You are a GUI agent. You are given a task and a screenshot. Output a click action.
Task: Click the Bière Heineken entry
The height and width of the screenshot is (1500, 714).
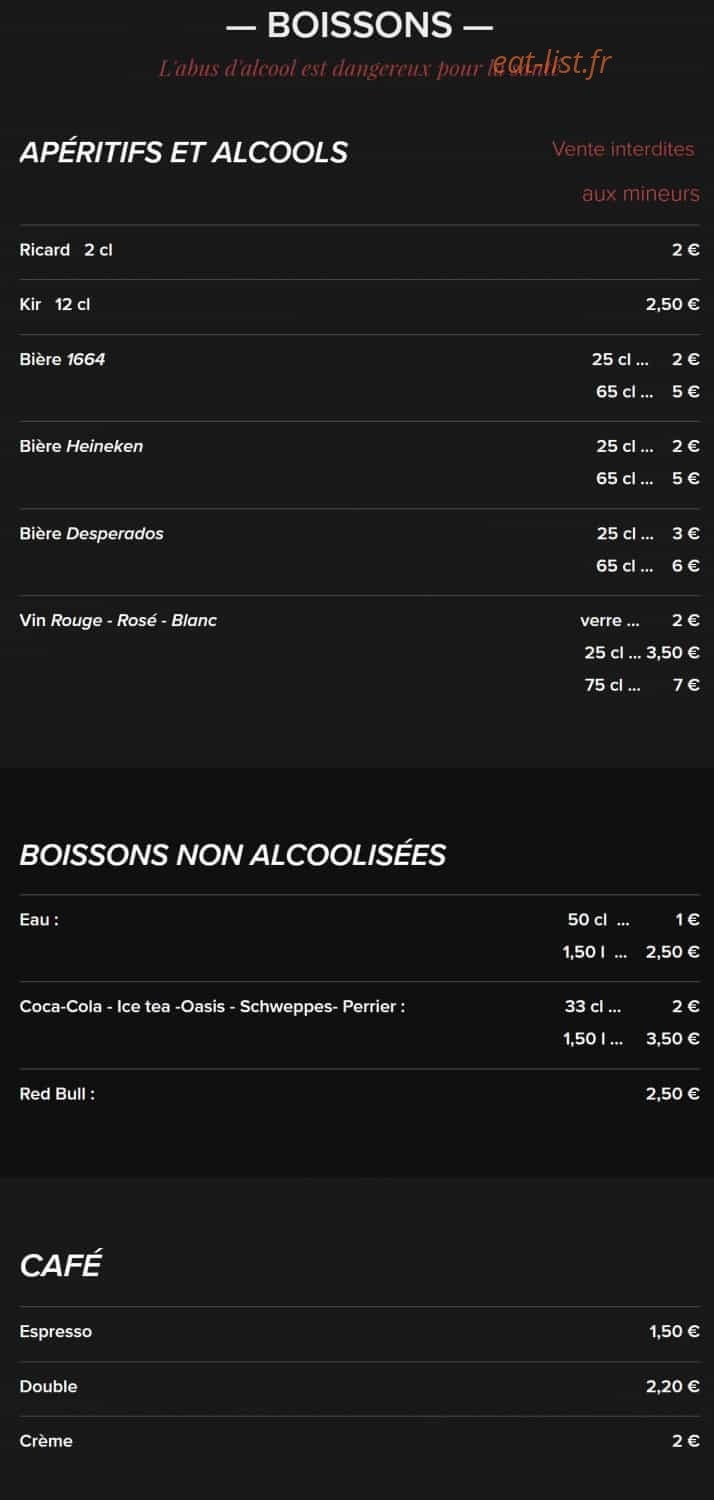[81, 446]
